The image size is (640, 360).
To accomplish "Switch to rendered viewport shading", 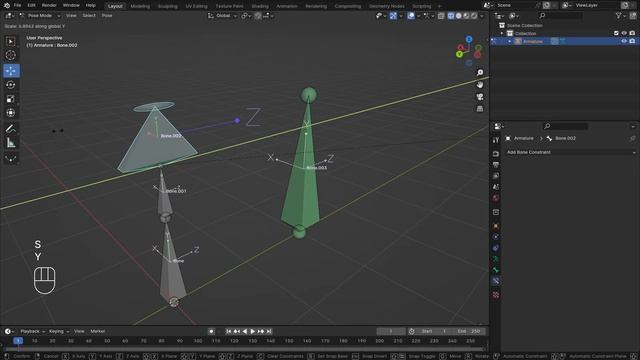I will (x=474, y=16).
